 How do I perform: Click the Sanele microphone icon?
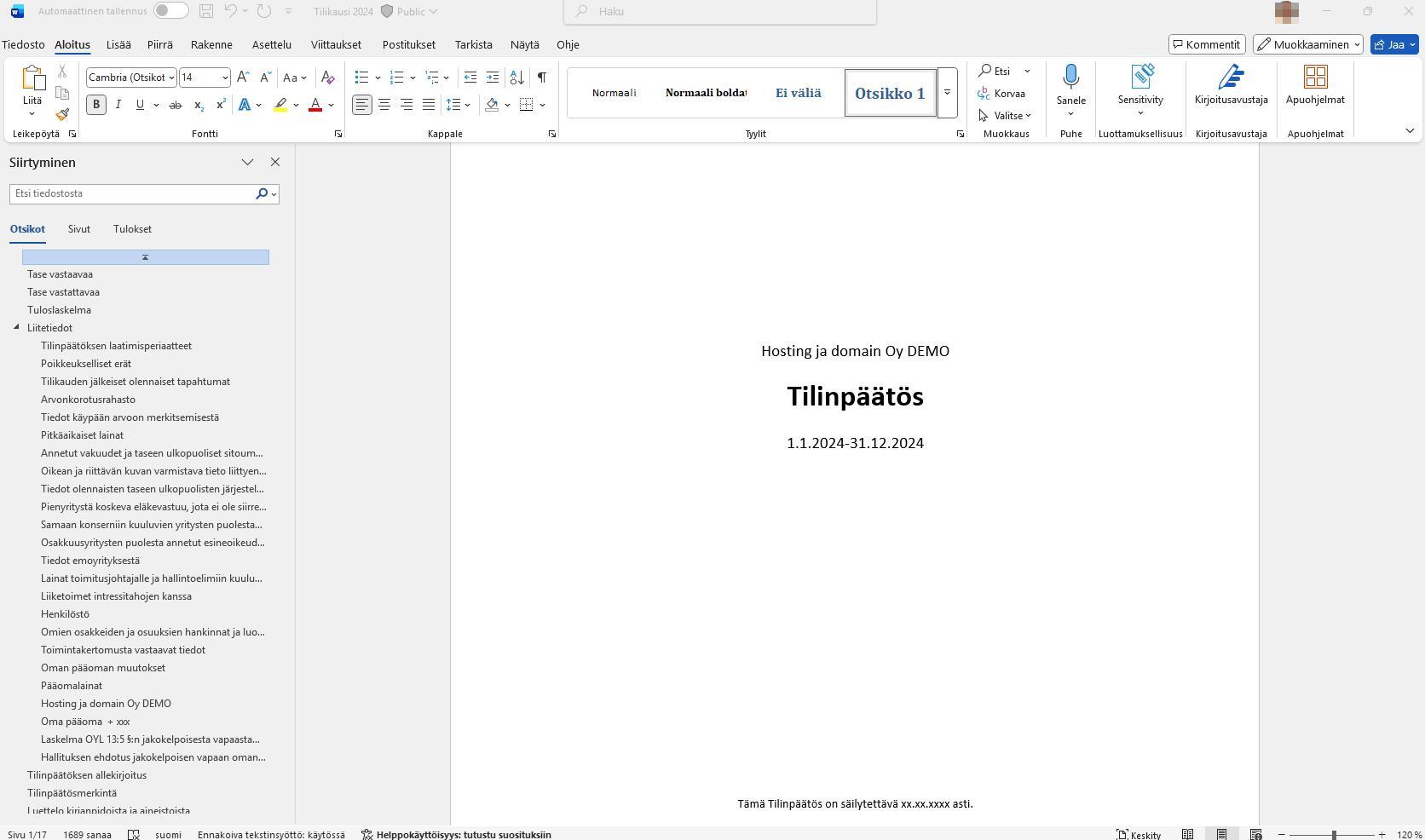tap(1070, 78)
